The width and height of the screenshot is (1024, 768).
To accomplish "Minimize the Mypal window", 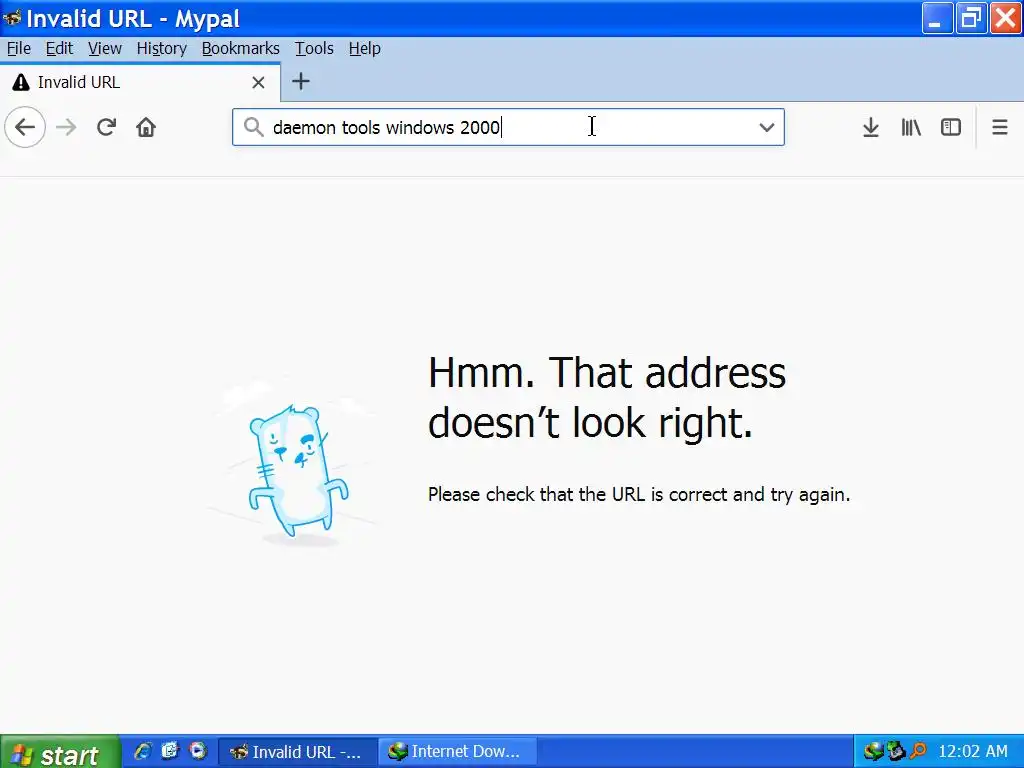I will point(936,18).
